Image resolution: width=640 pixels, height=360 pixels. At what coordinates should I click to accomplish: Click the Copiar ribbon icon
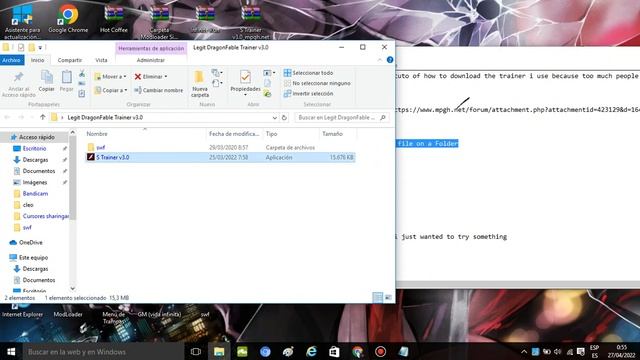click(47, 81)
